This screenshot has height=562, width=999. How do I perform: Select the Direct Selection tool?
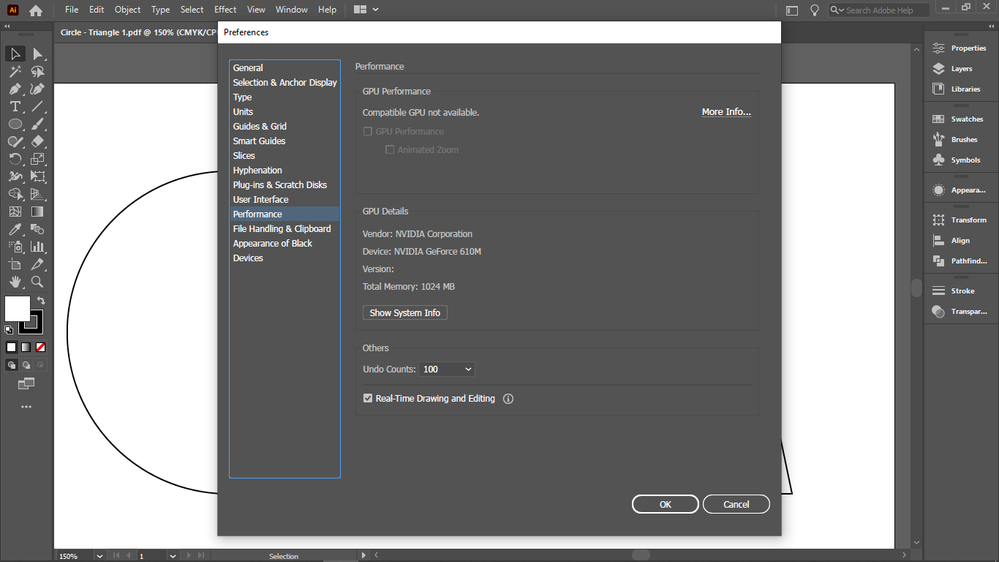pyautogui.click(x=38, y=54)
